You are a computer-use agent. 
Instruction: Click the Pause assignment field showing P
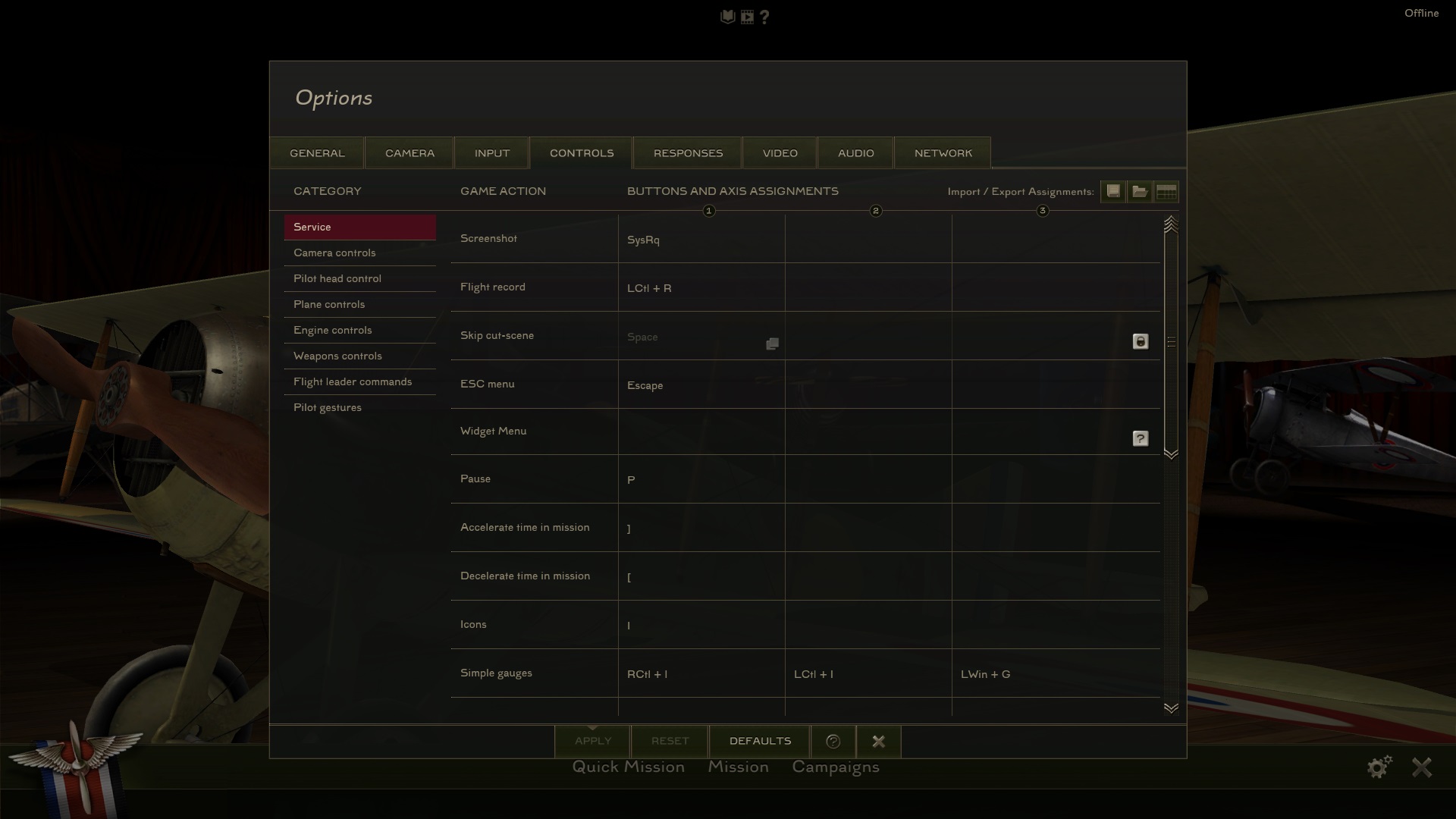point(701,479)
